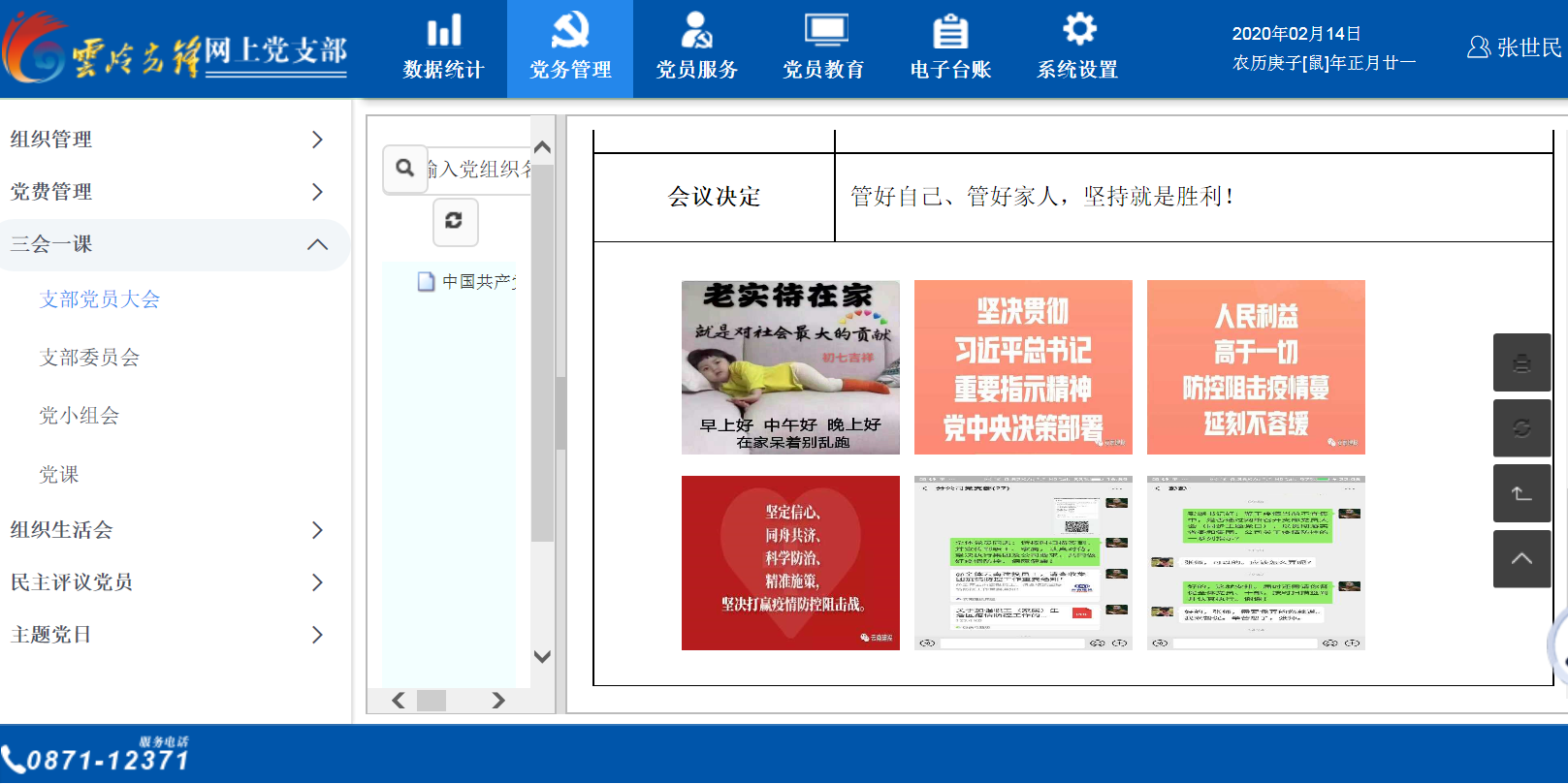Open the 老实待在家 image thumbnail

pyautogui.click(x=790, y=367)
